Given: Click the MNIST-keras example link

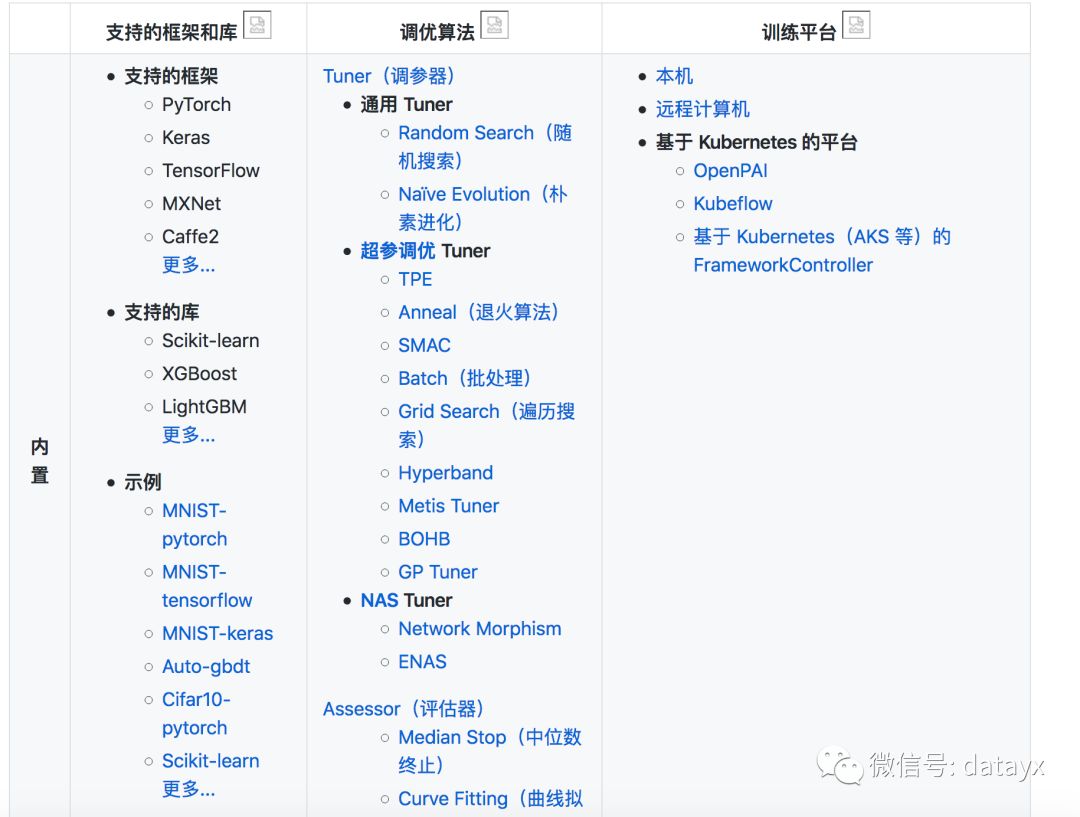Looking at the screenshot, I should point(218,633).
